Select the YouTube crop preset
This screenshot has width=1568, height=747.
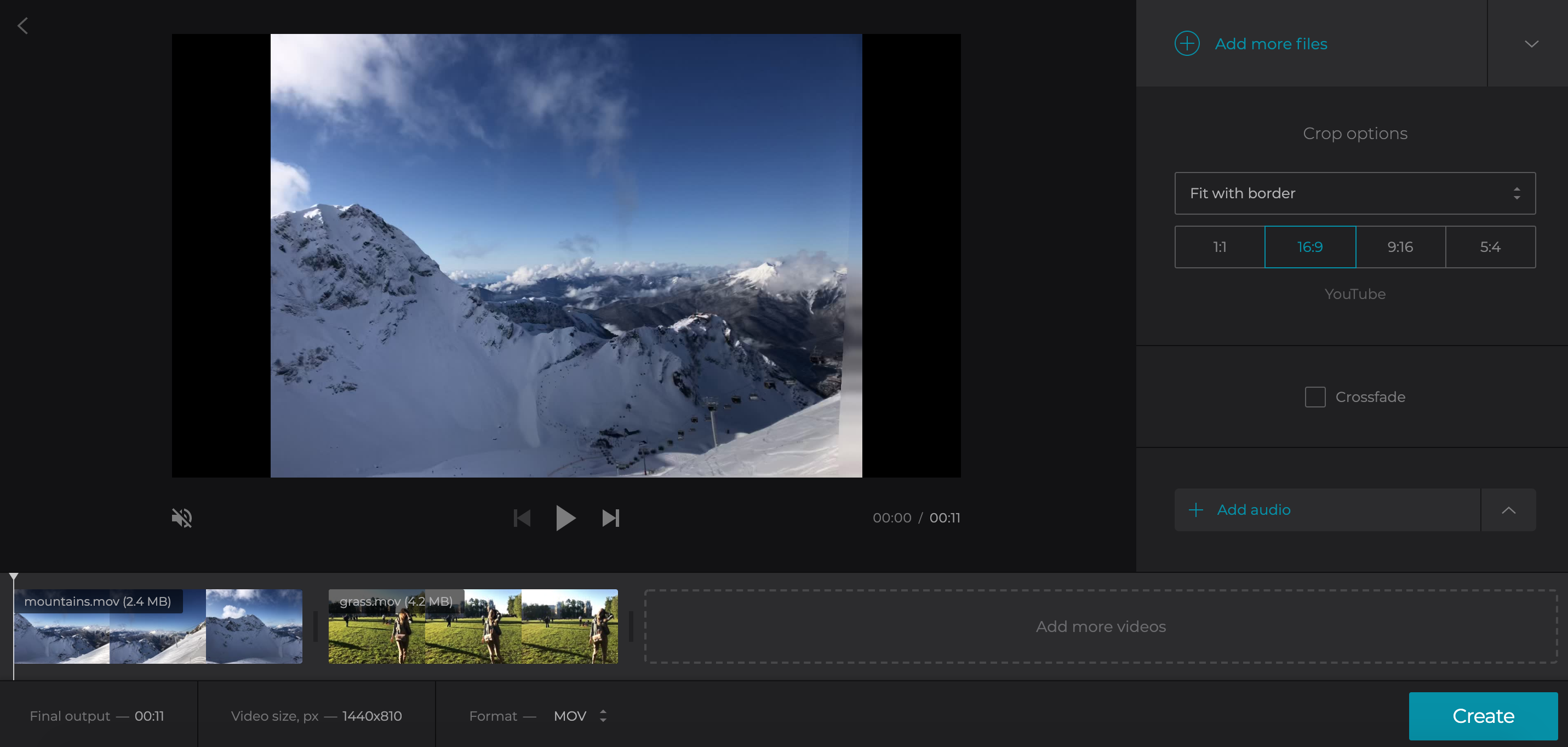[x=1355, y=294]
